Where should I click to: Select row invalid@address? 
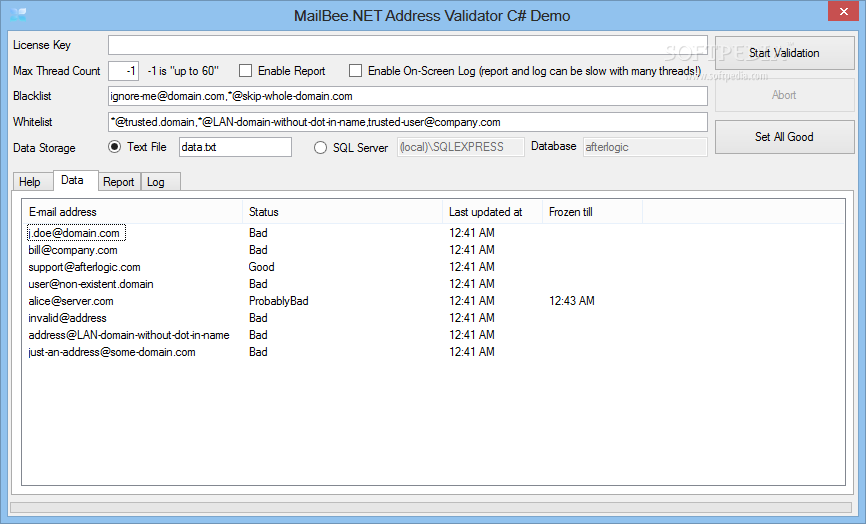pyautogui.click(x=67, y=318)
